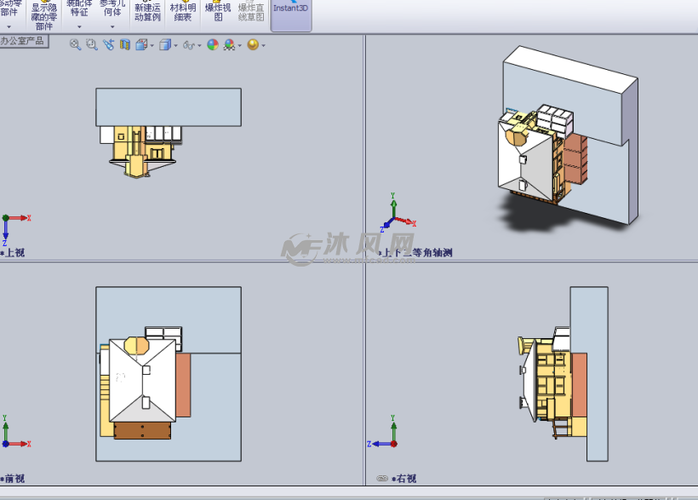The image size is (698, 500).
Task: Click the View Settings sphere icon
Action: (x=252, y=45)
